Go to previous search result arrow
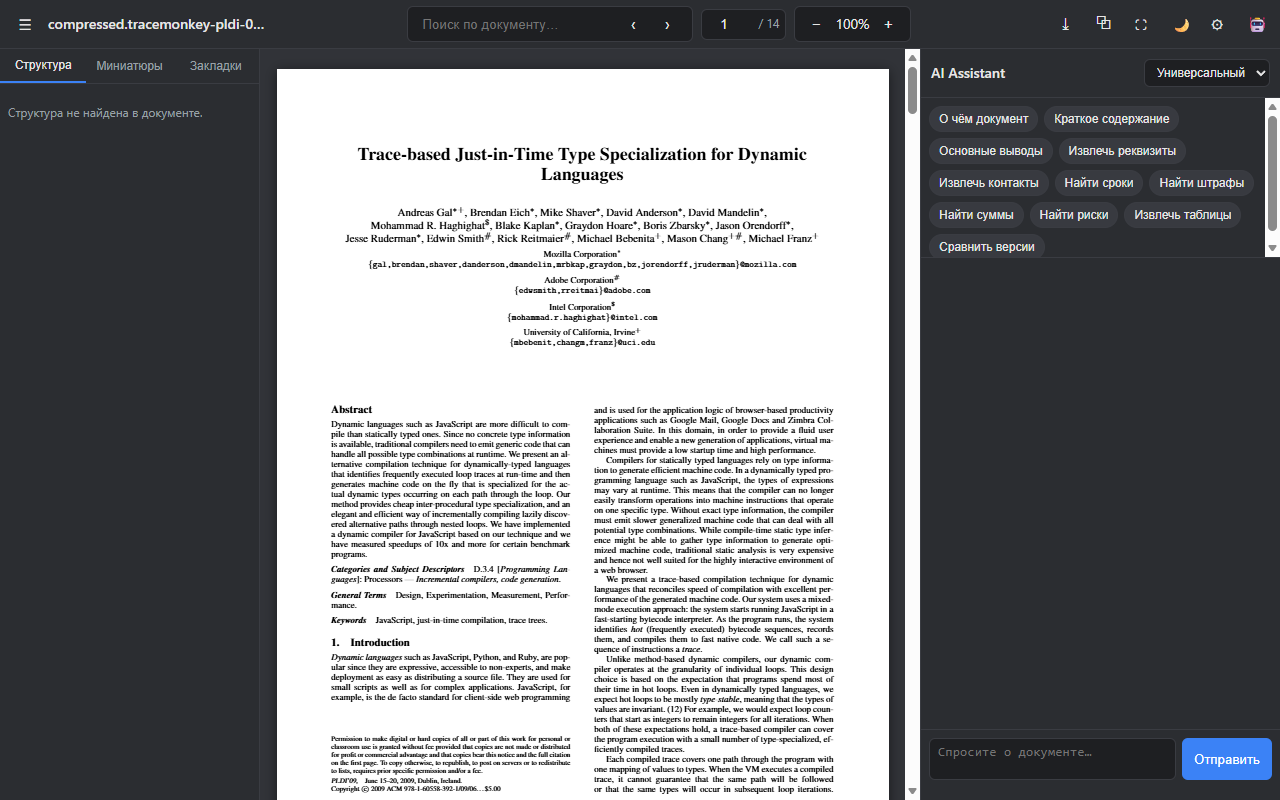Viewport: 1280px width, 800px height. pos(634,24)
